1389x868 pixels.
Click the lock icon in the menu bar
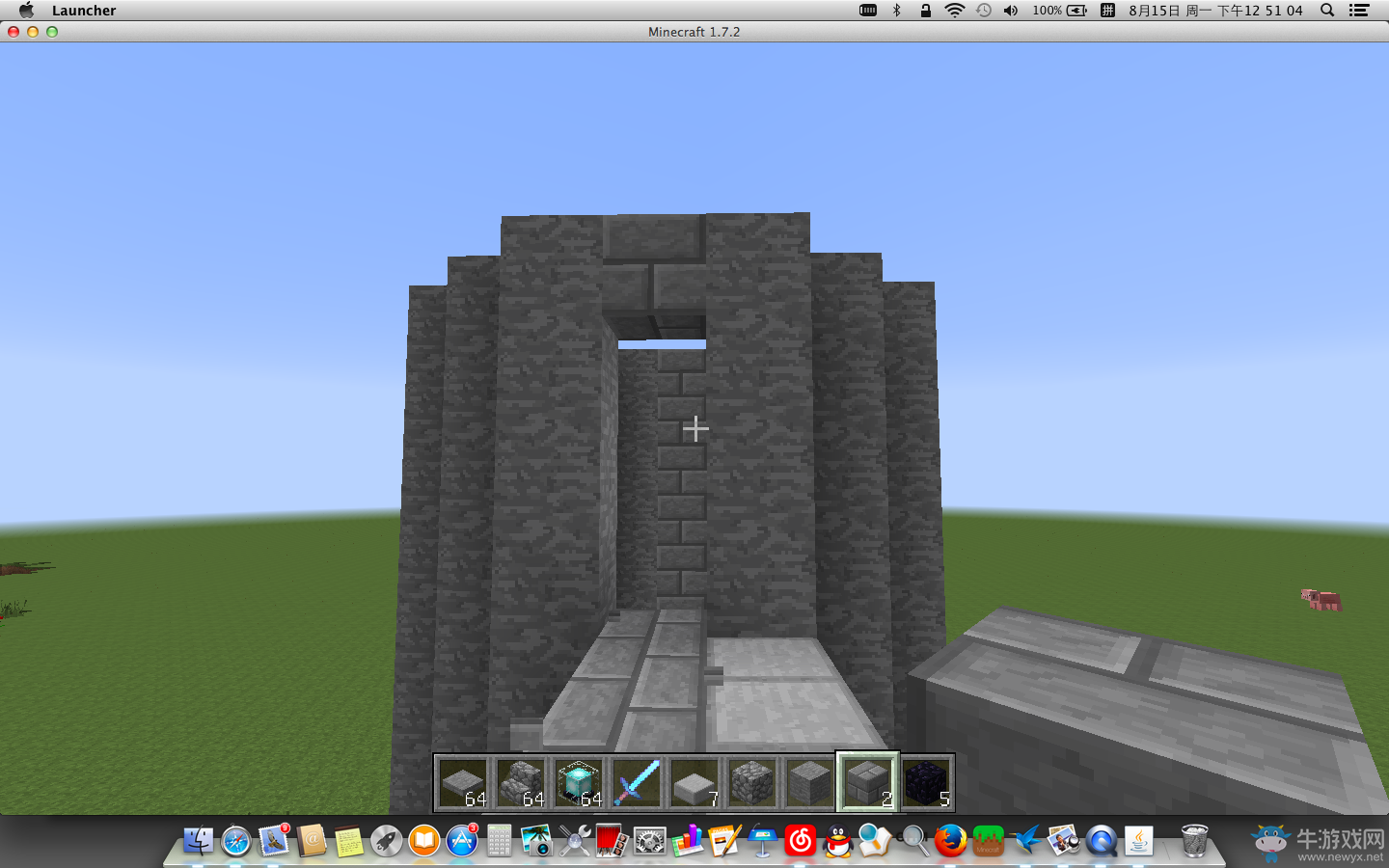coord(926,10)
